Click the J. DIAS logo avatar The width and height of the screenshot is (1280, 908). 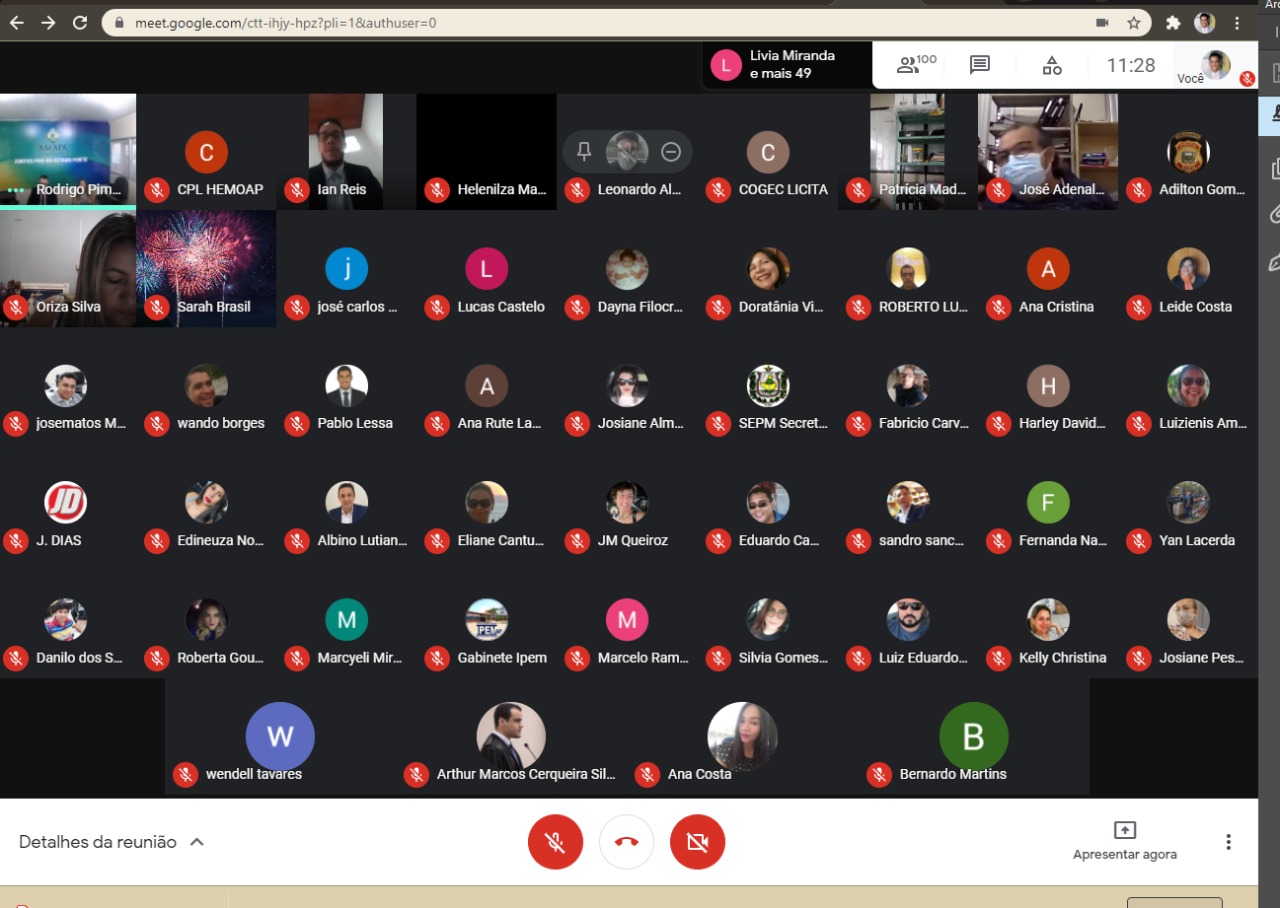pyautogui.click(x=66, y=503)
